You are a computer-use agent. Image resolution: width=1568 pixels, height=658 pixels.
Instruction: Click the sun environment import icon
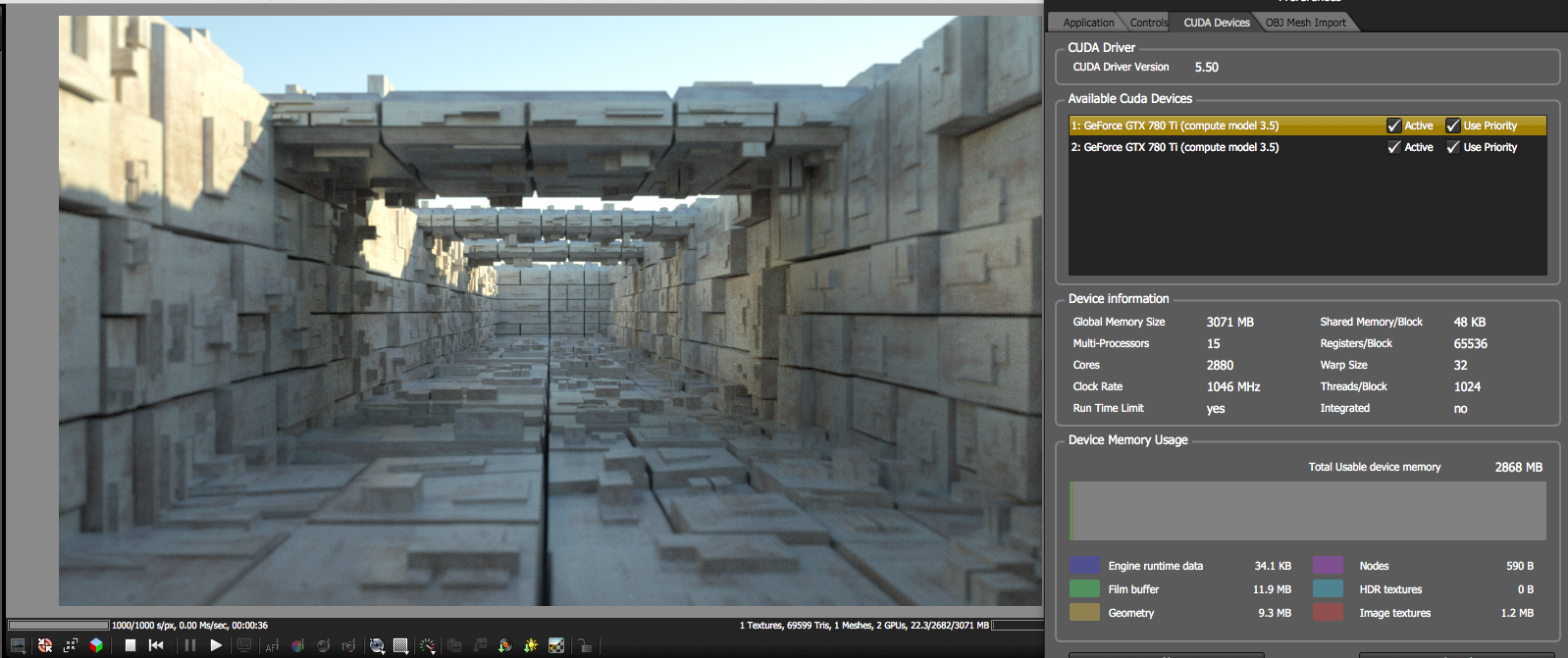point(531,645)
